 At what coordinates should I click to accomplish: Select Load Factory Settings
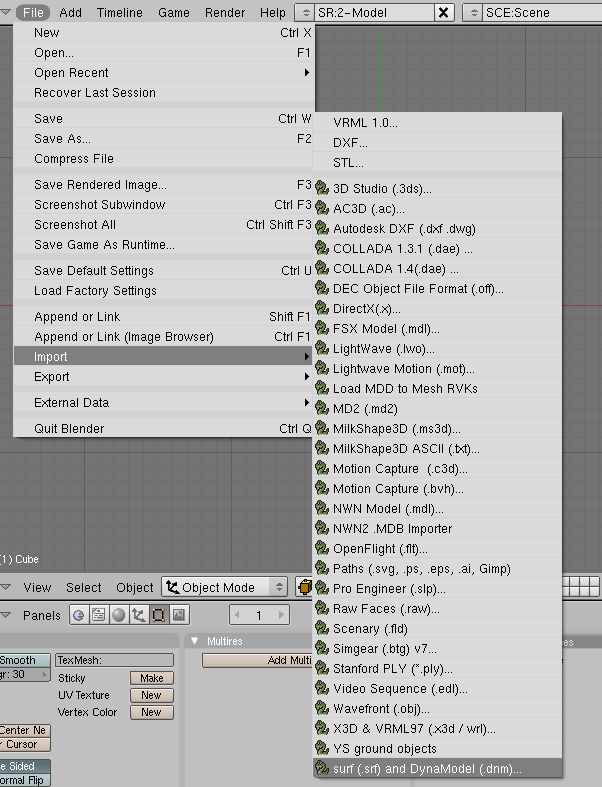164,291
